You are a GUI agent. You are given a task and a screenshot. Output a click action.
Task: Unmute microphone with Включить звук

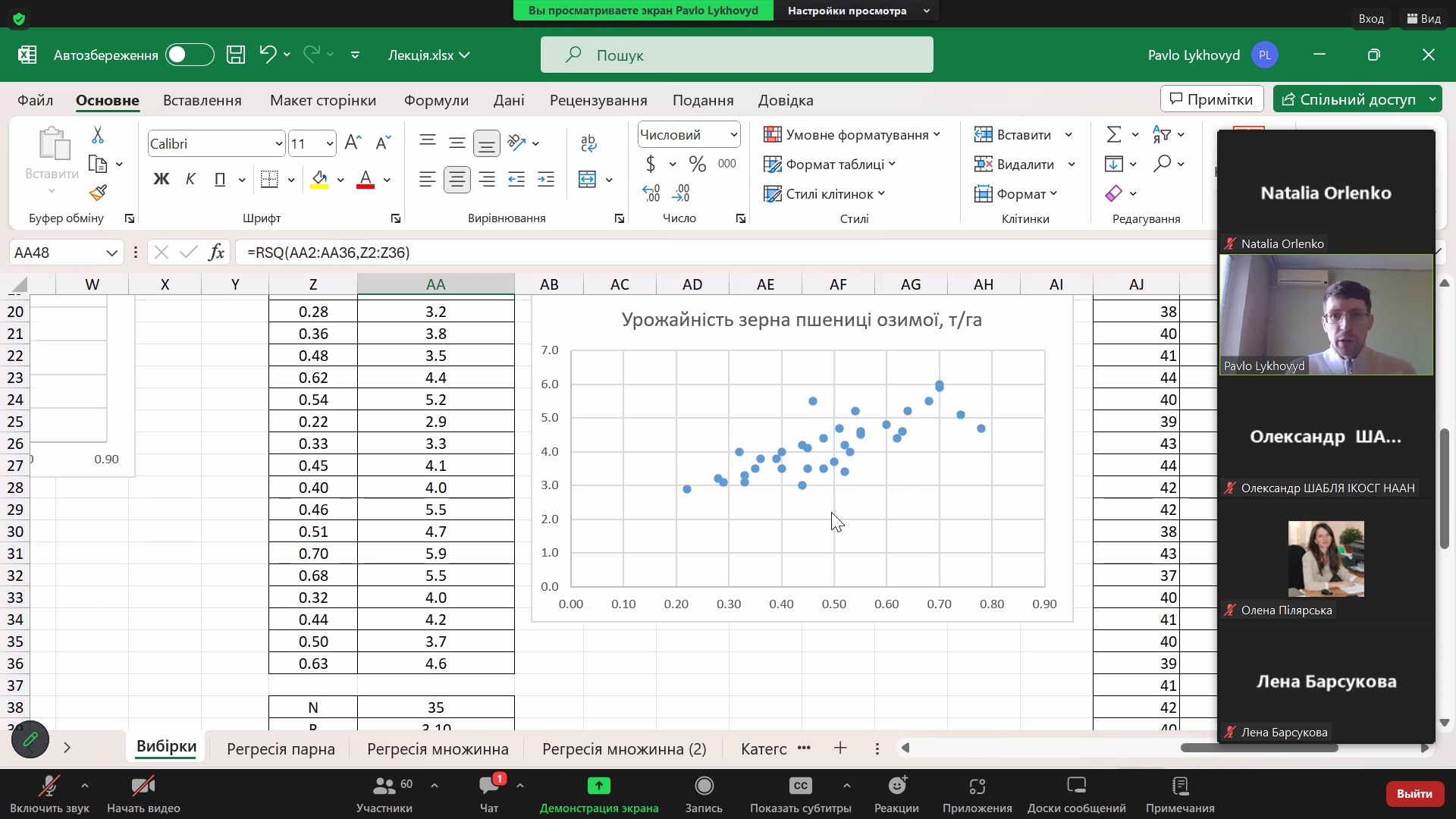tap(49, 793)
